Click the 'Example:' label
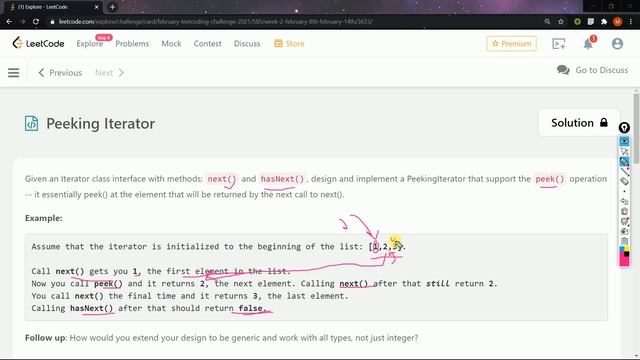 click(x=44, y=218)
